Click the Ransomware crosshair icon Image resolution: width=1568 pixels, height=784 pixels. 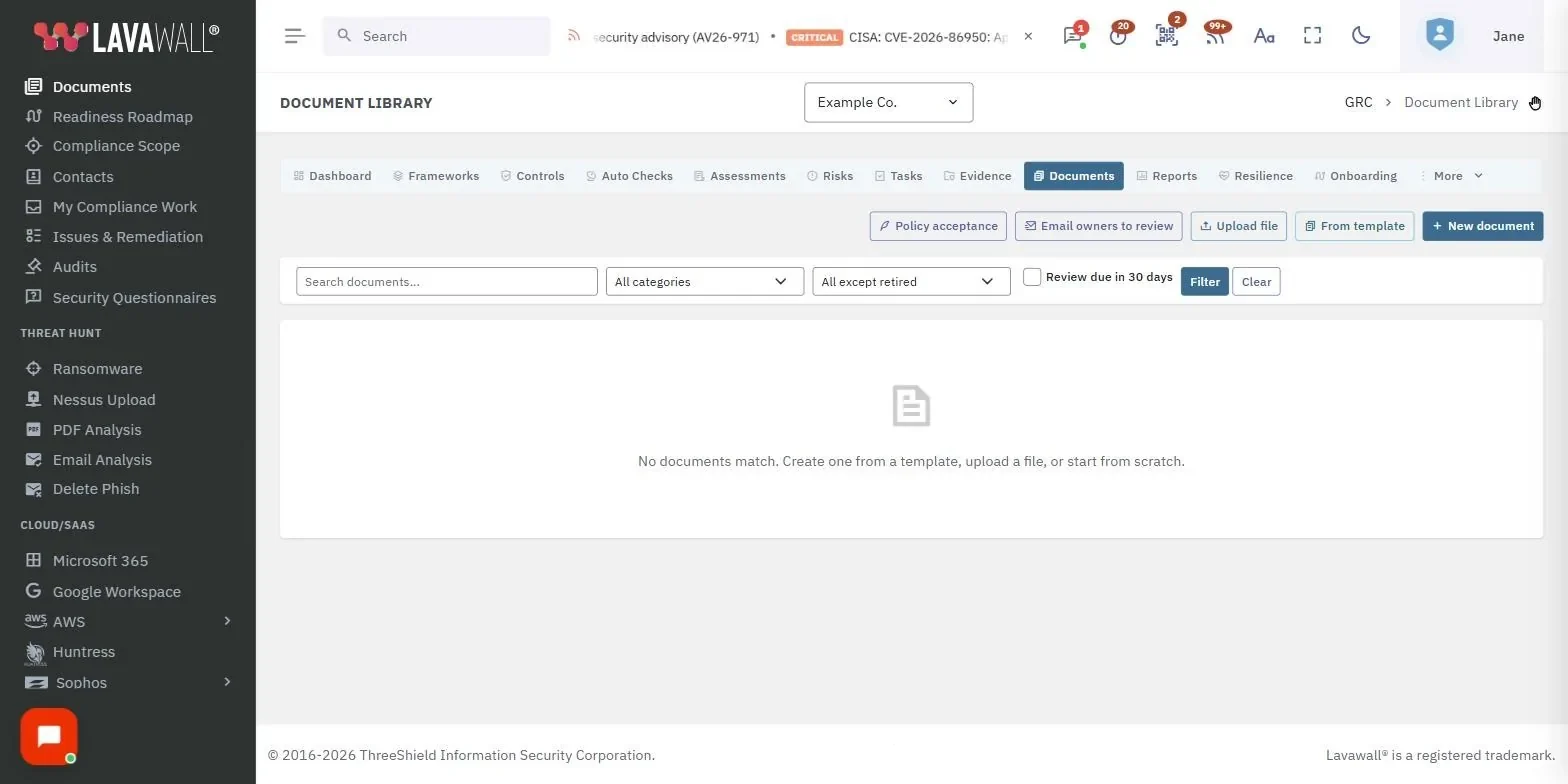coord(34,369)
